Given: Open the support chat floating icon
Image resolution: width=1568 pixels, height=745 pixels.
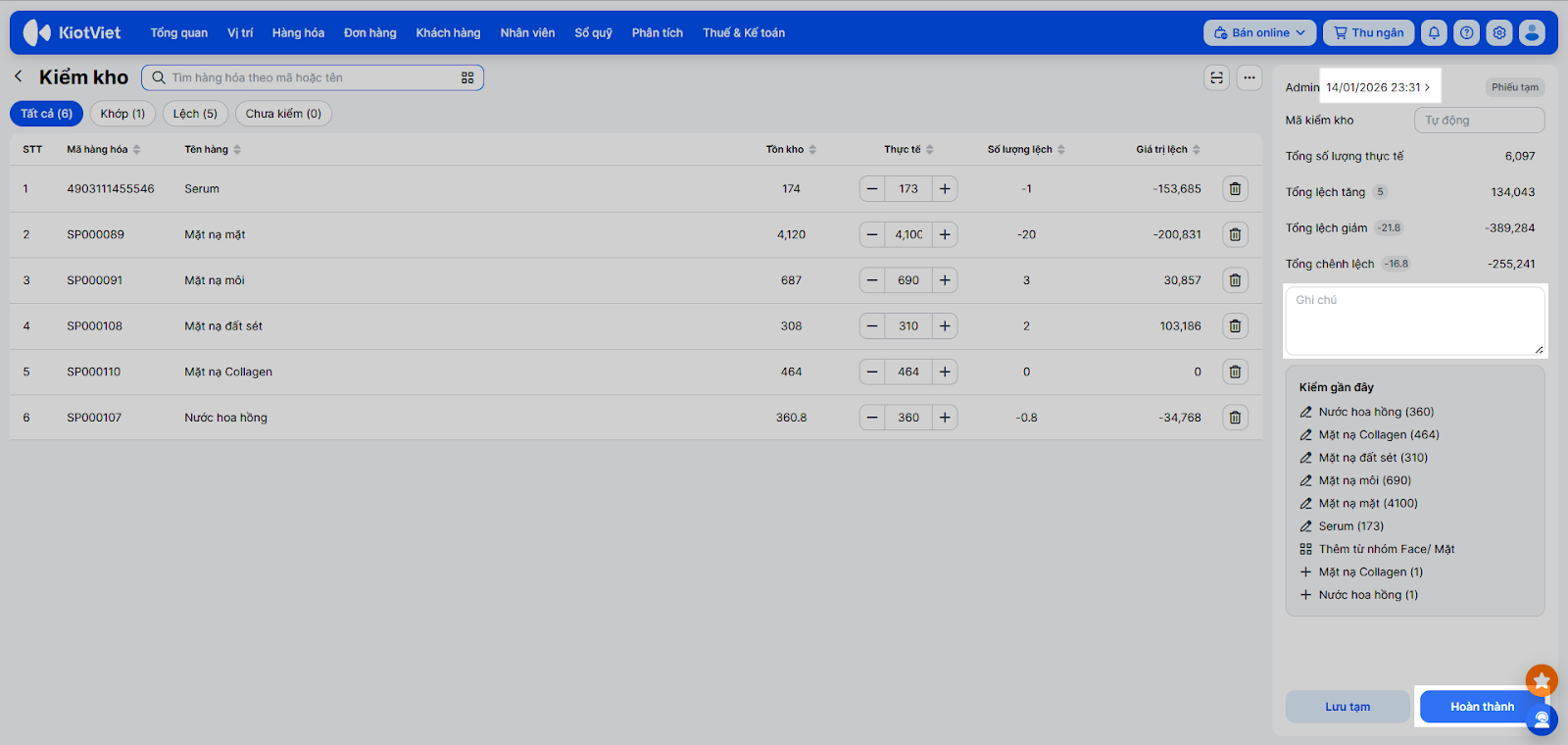Looking at the screenshot, I should 1542,720.
